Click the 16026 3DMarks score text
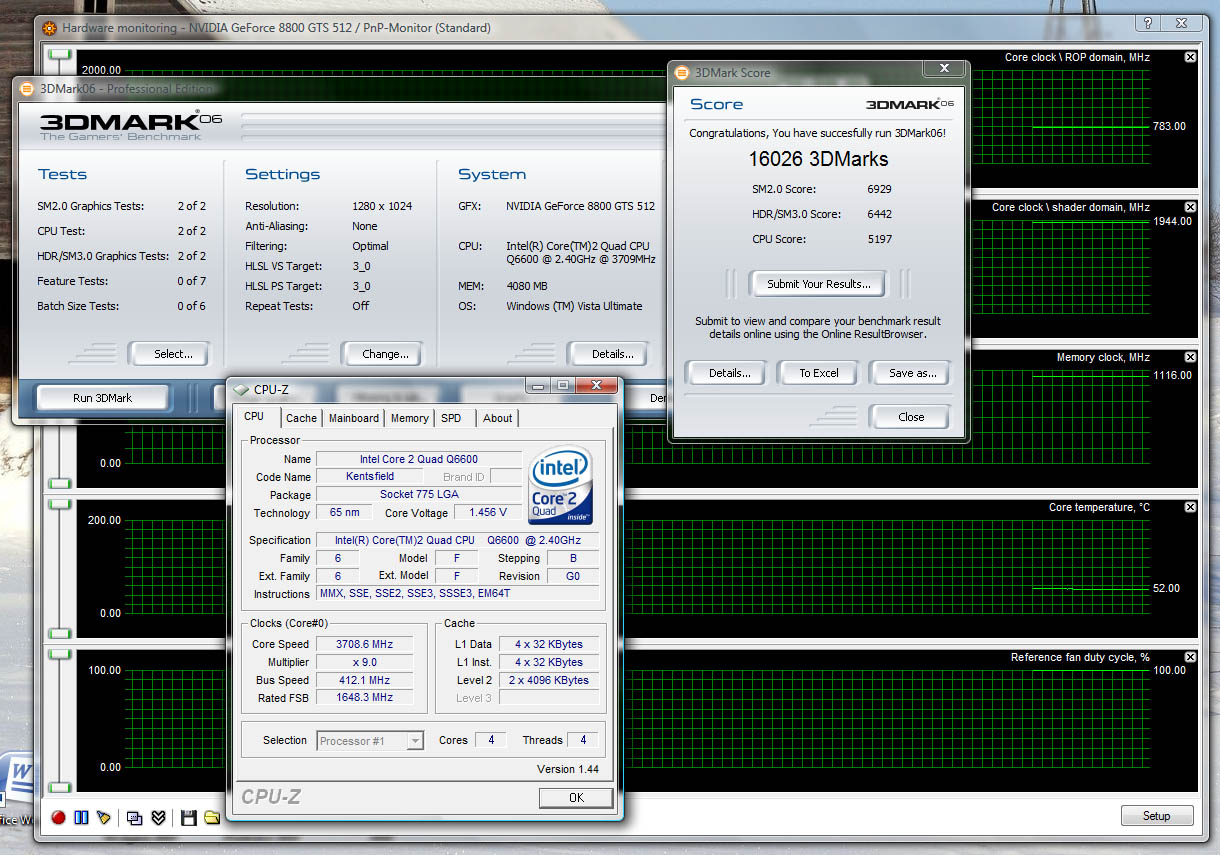This screenshot has width=1220, height=855. pos(818,158)
